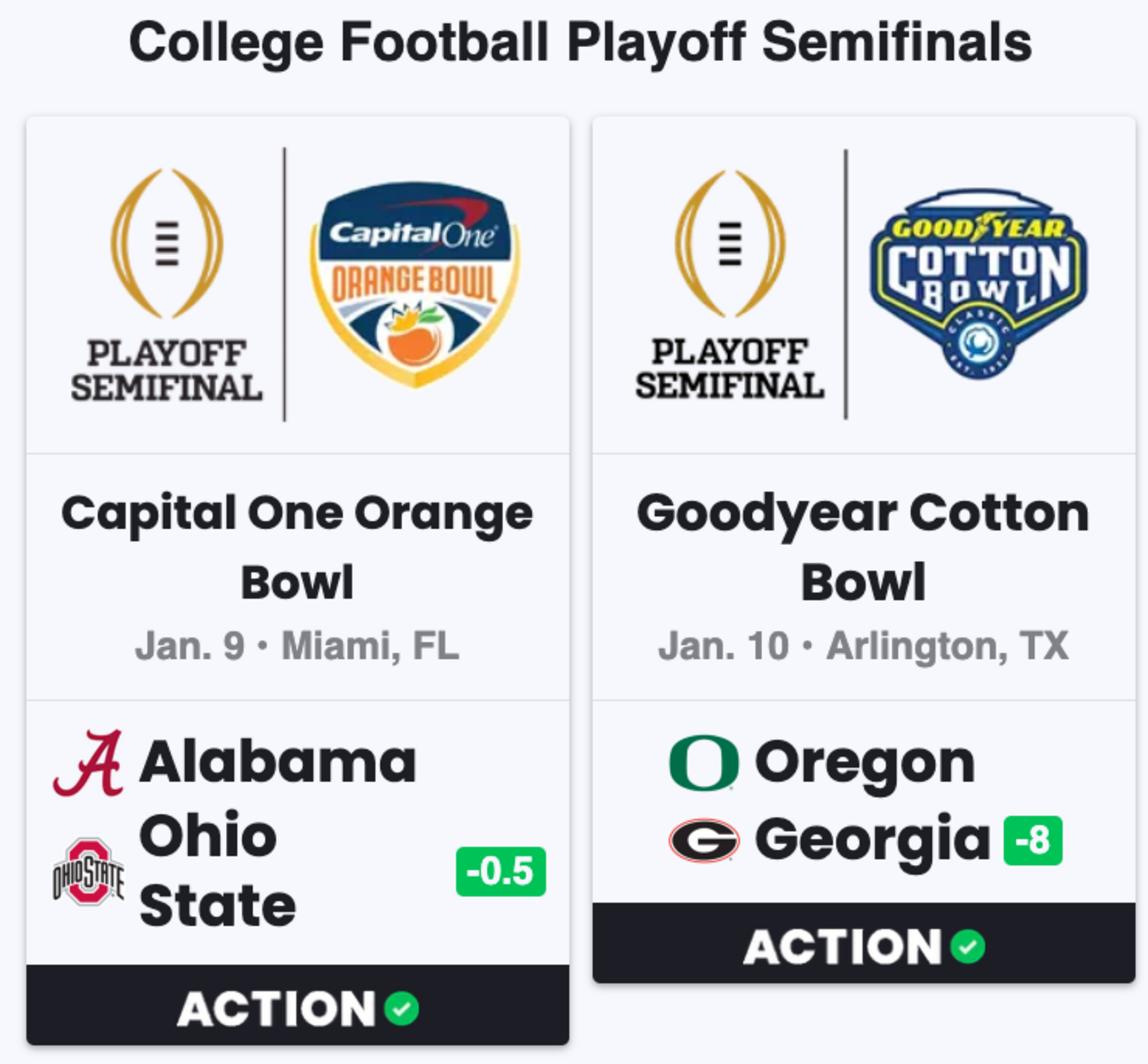Click the College Football Playoff Semifinals heading
The width and height of the screenshot is (1148, 1064).
pos(580,42)
